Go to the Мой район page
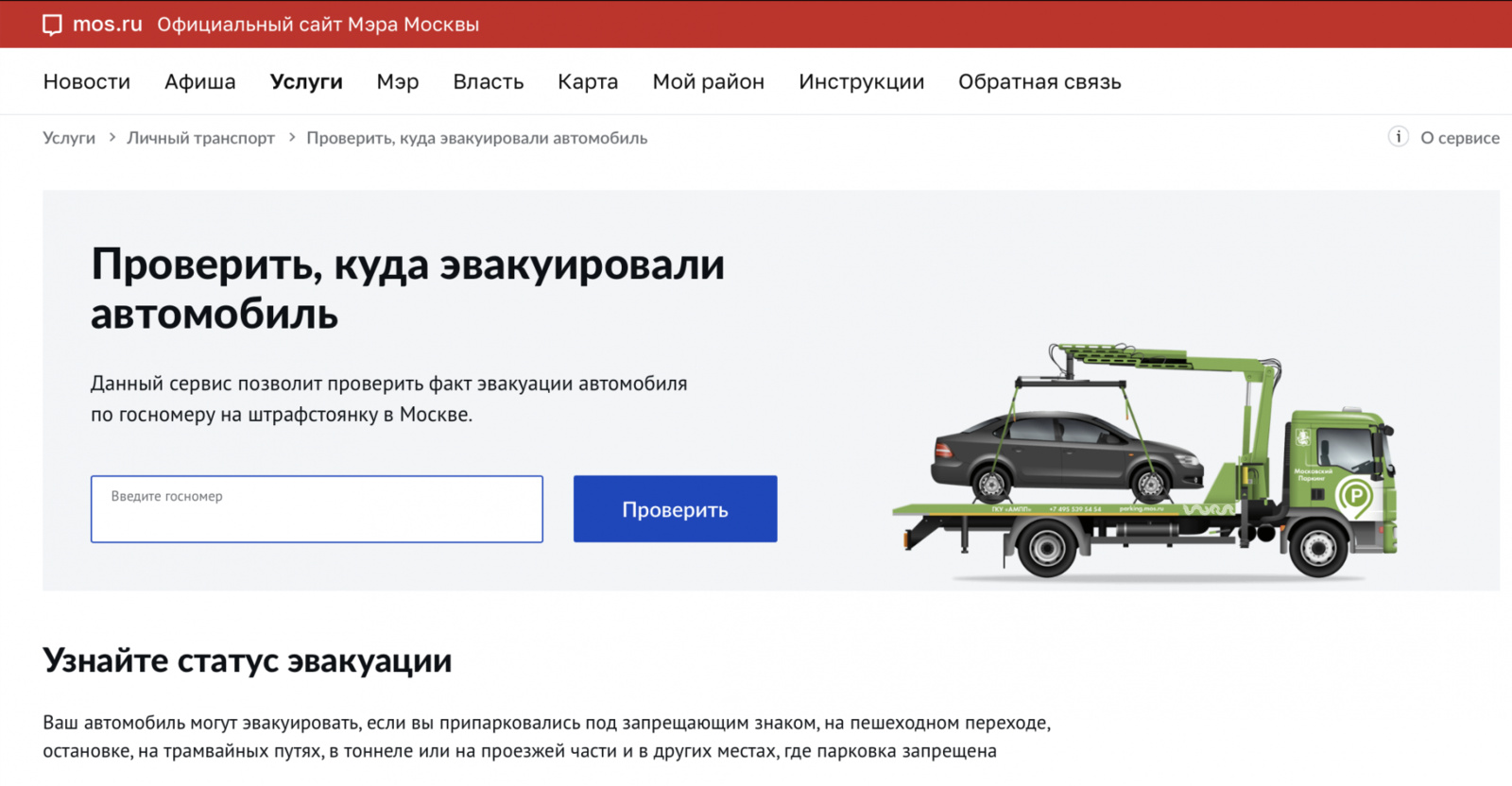 point(709,82)
